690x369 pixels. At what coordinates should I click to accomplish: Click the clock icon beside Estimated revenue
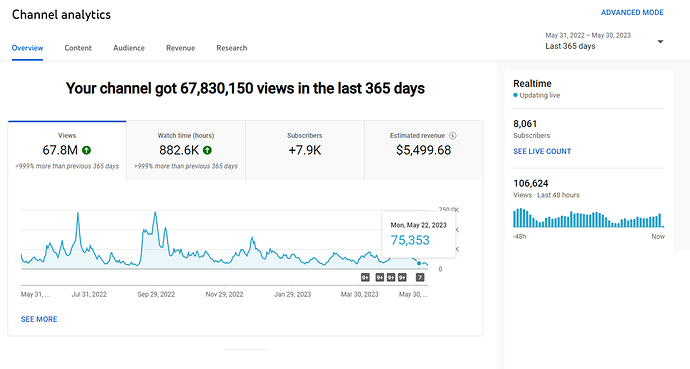point(452,136)
